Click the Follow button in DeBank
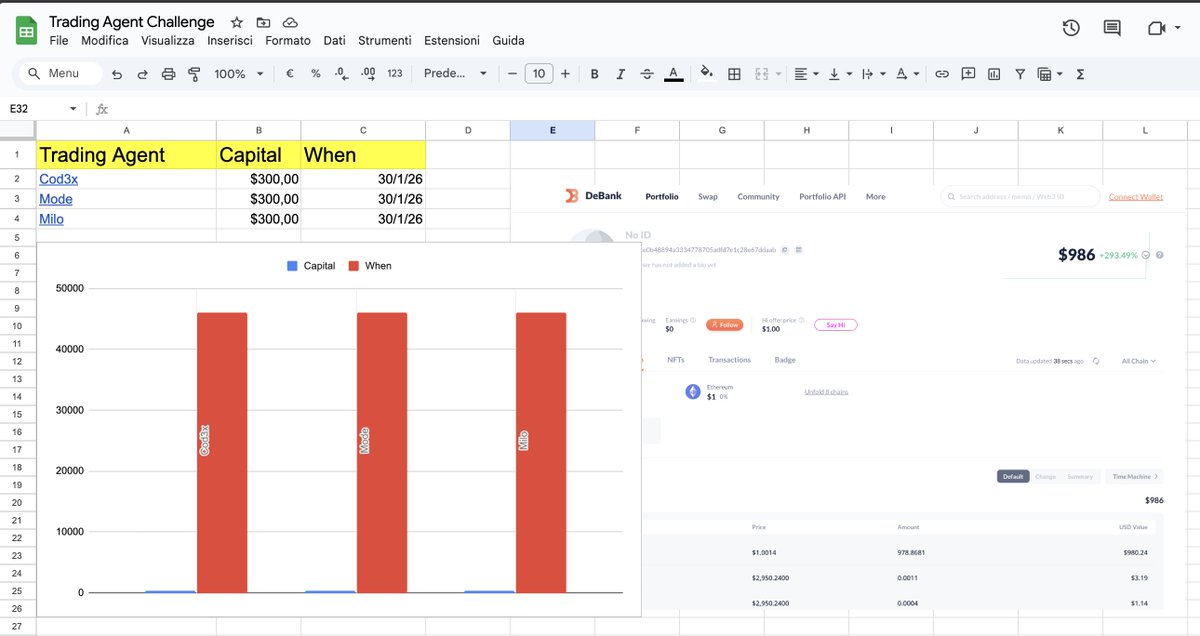Viewport: 1200px width, 636px height. [x=724, y=325]
